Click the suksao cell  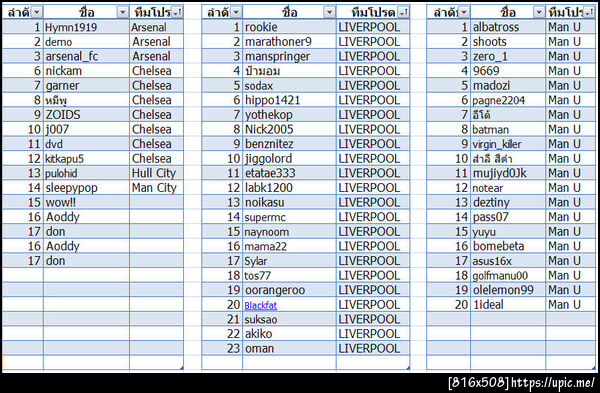(x=289, y=319)
